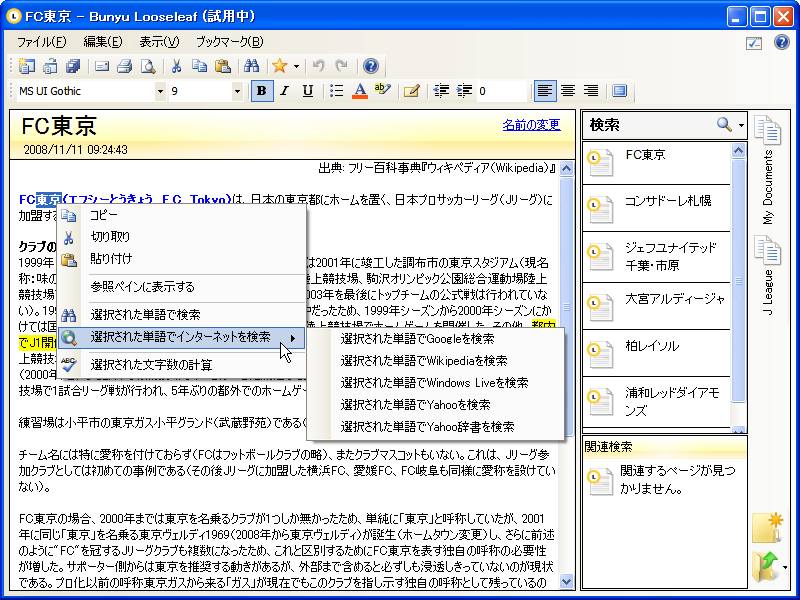Expand the search options arrow beside magnifier
The height and width of the screenshot is (600, 800).
pyautogui.click(x=741, y=125)
